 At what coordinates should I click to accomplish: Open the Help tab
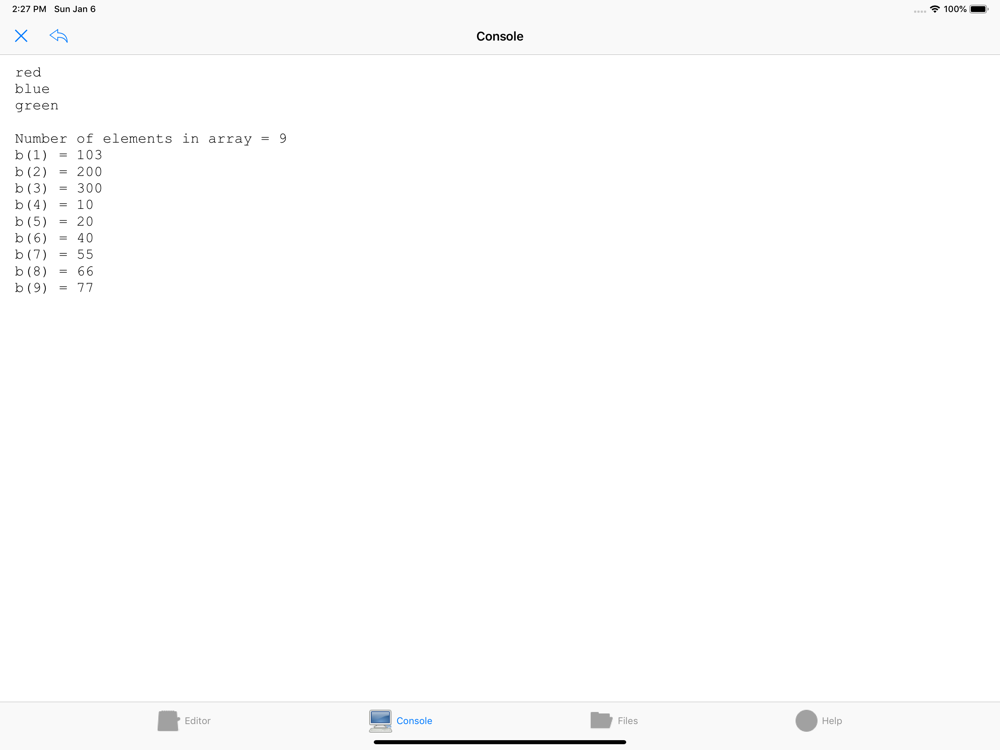[819, 721]
